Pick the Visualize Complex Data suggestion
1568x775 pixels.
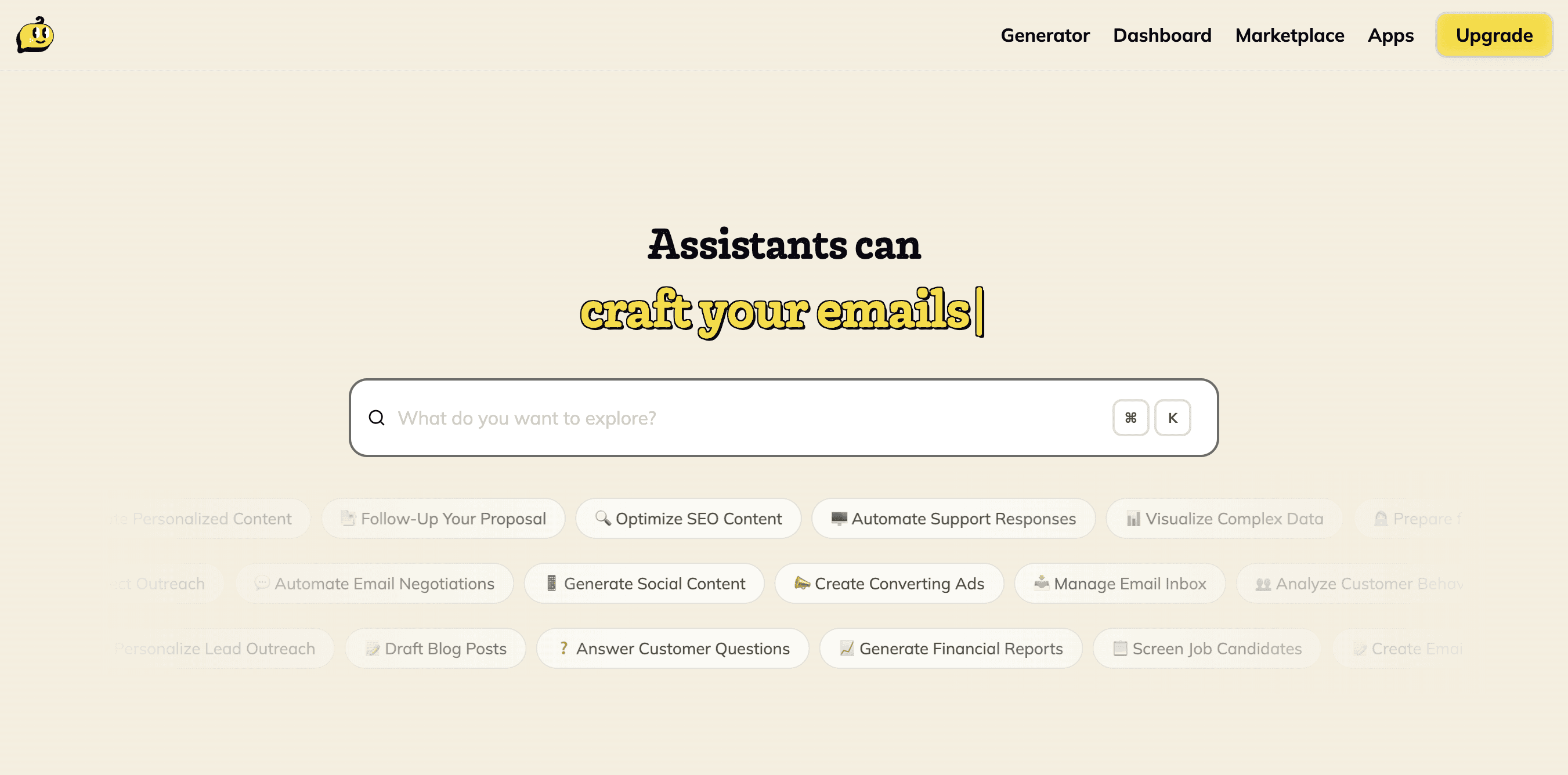1224,518
